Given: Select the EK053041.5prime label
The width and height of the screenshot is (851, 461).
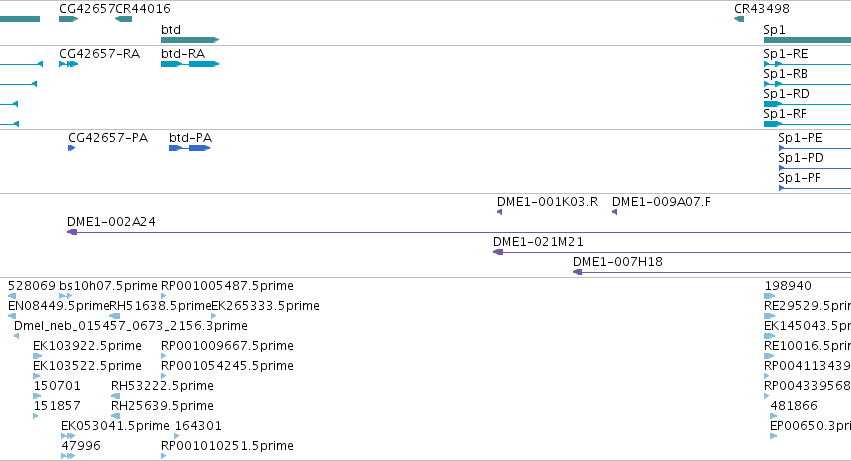Looking at the screenshot, I should click(x=115, y=426).
